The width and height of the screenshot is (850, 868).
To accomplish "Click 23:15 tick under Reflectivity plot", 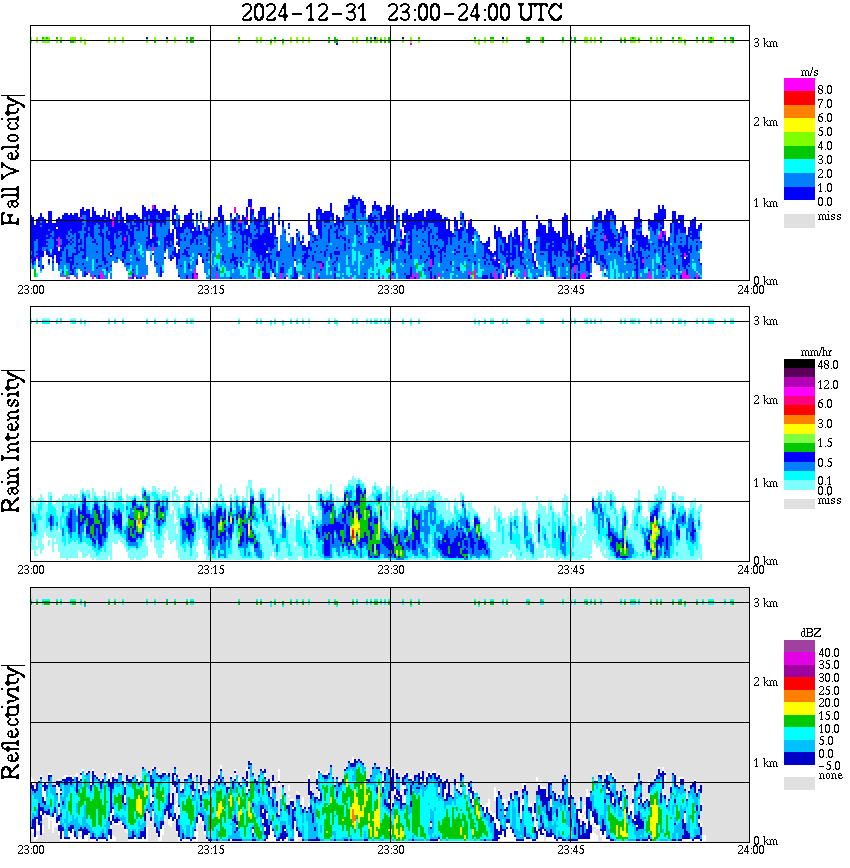I will (210, 851).
